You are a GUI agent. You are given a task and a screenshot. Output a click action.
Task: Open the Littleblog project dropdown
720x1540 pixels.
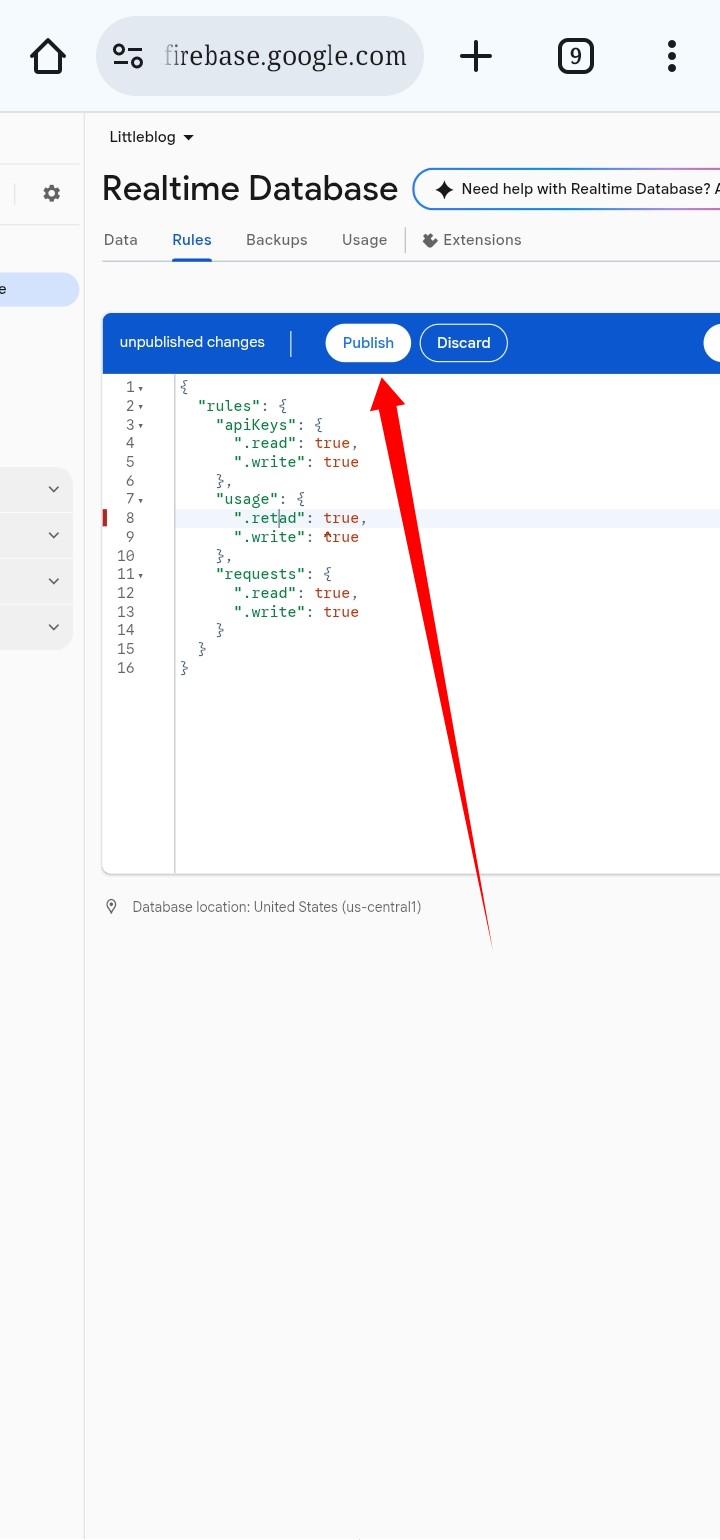coord(152,137)
